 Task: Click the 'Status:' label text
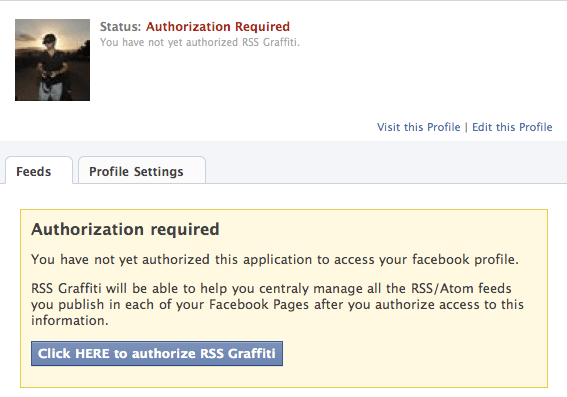tap(120, 26)
